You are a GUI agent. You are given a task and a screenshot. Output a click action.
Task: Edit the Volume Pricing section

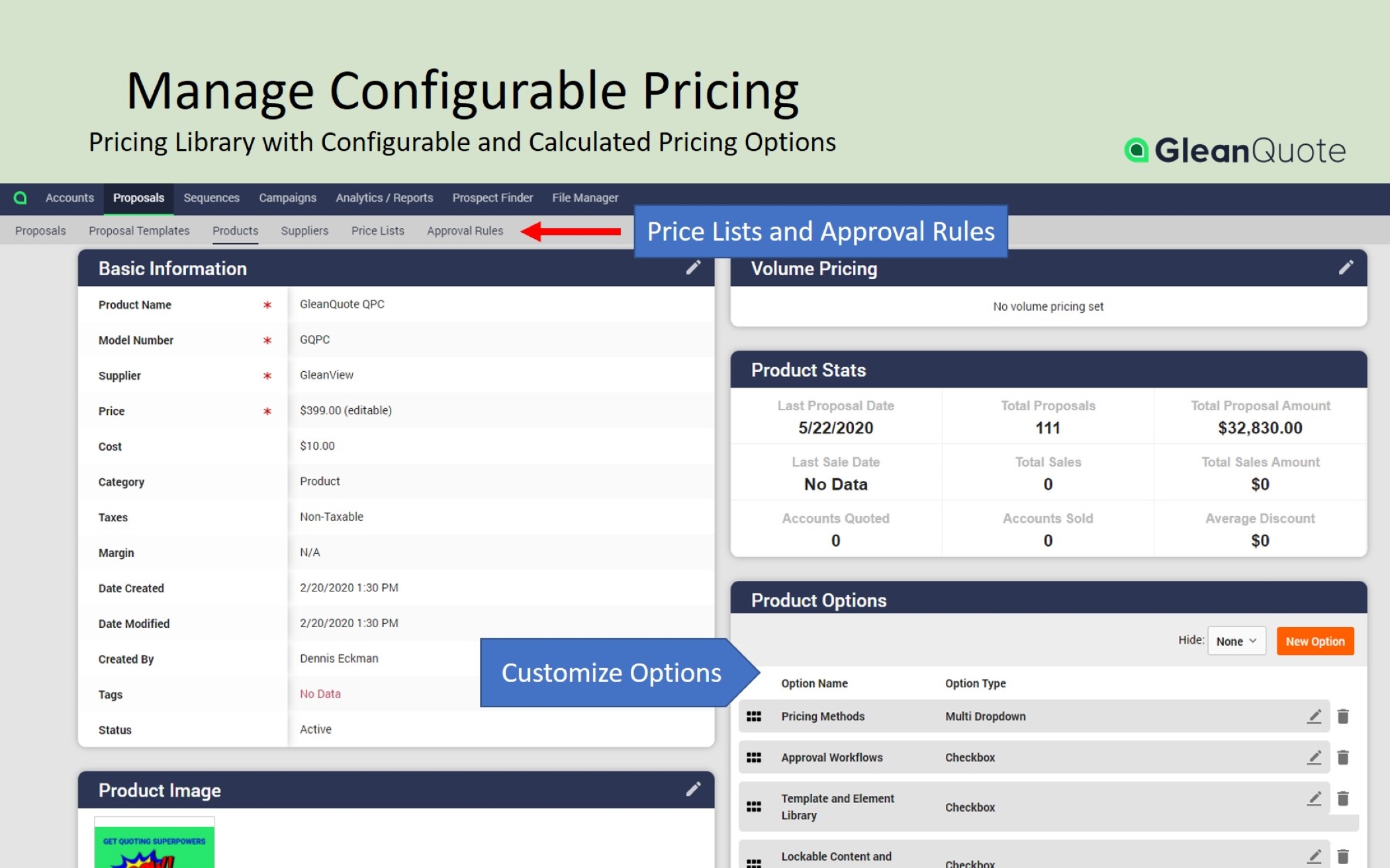1346,267
